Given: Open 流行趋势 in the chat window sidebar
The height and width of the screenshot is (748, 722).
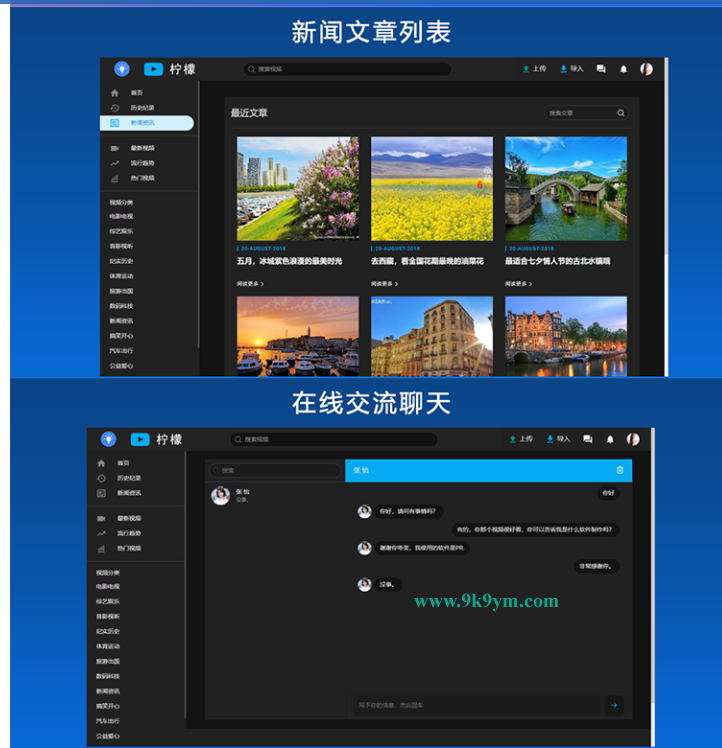Looking at the screenshot, I should (x=128, y=534).
